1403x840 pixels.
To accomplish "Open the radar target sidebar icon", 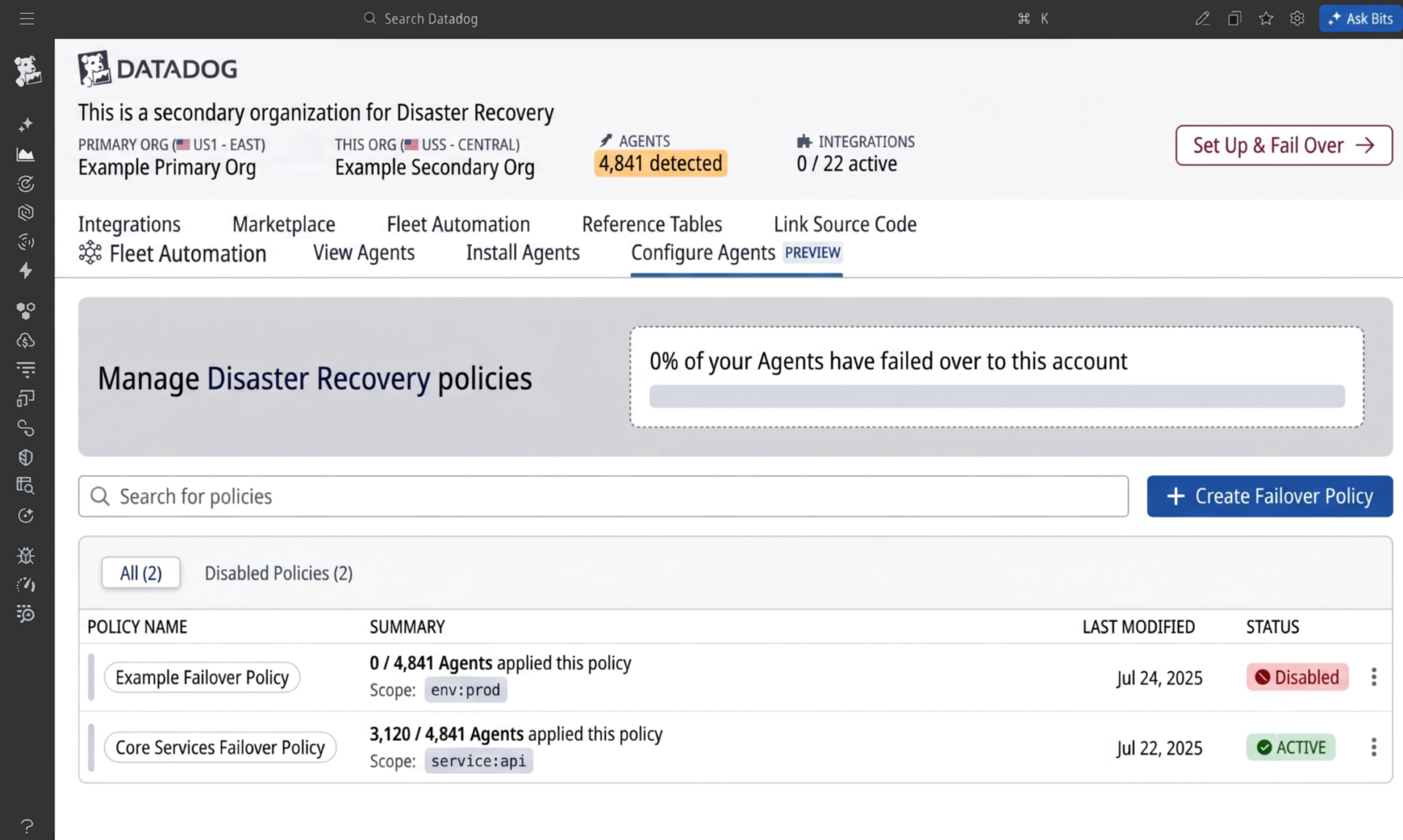I will [26, 183].
